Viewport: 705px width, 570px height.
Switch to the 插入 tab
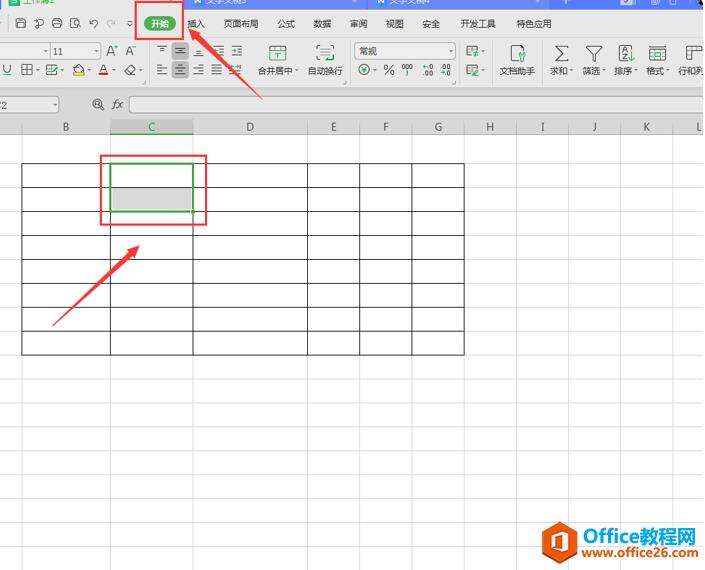pos(196,24)
